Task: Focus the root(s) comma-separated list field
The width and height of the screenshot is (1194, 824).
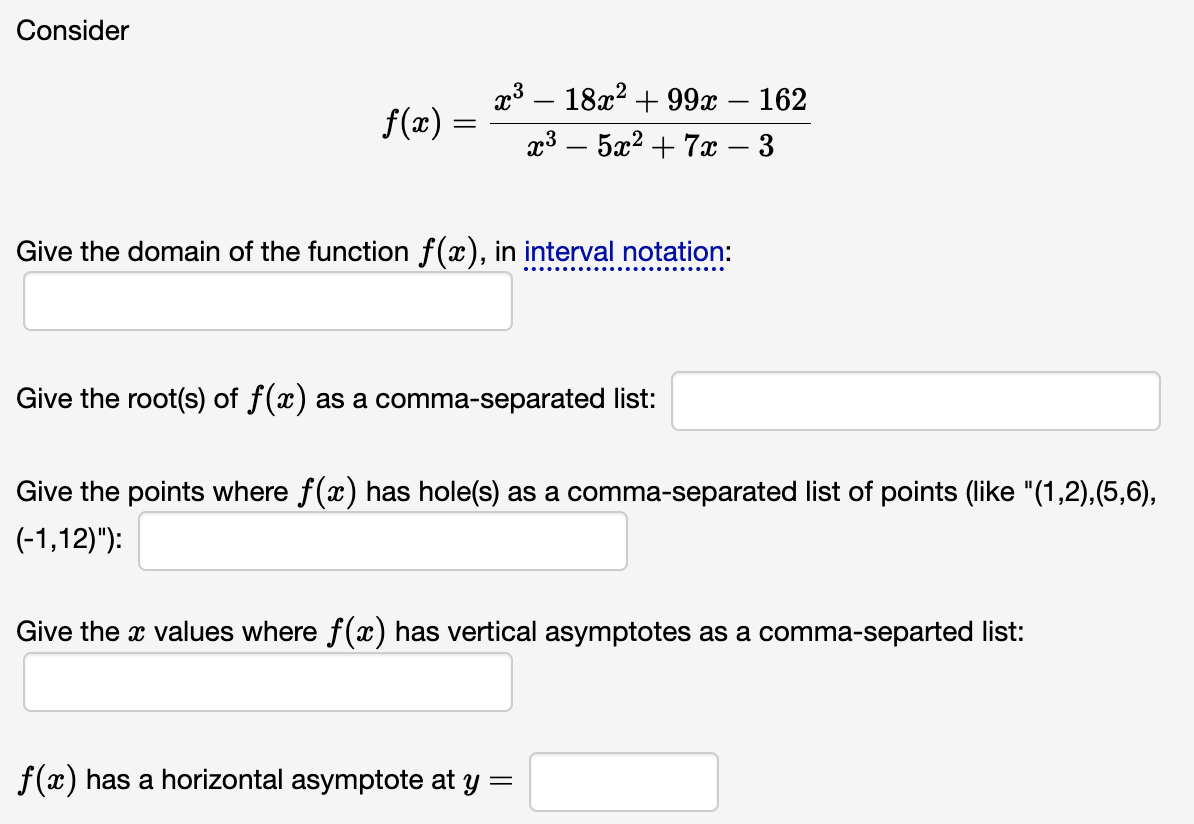Action: point(915,401)
